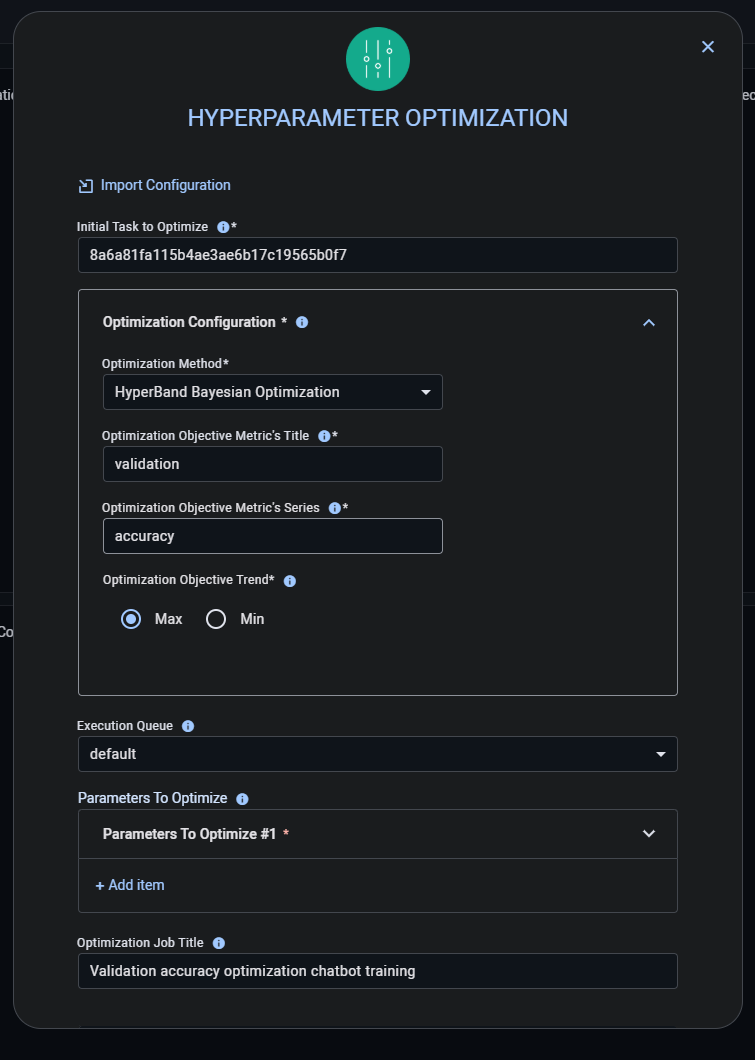This screenshot has width=755, height=1060.
Task: Select the Initial Task to Optimize input field
Action: point(377,255)
